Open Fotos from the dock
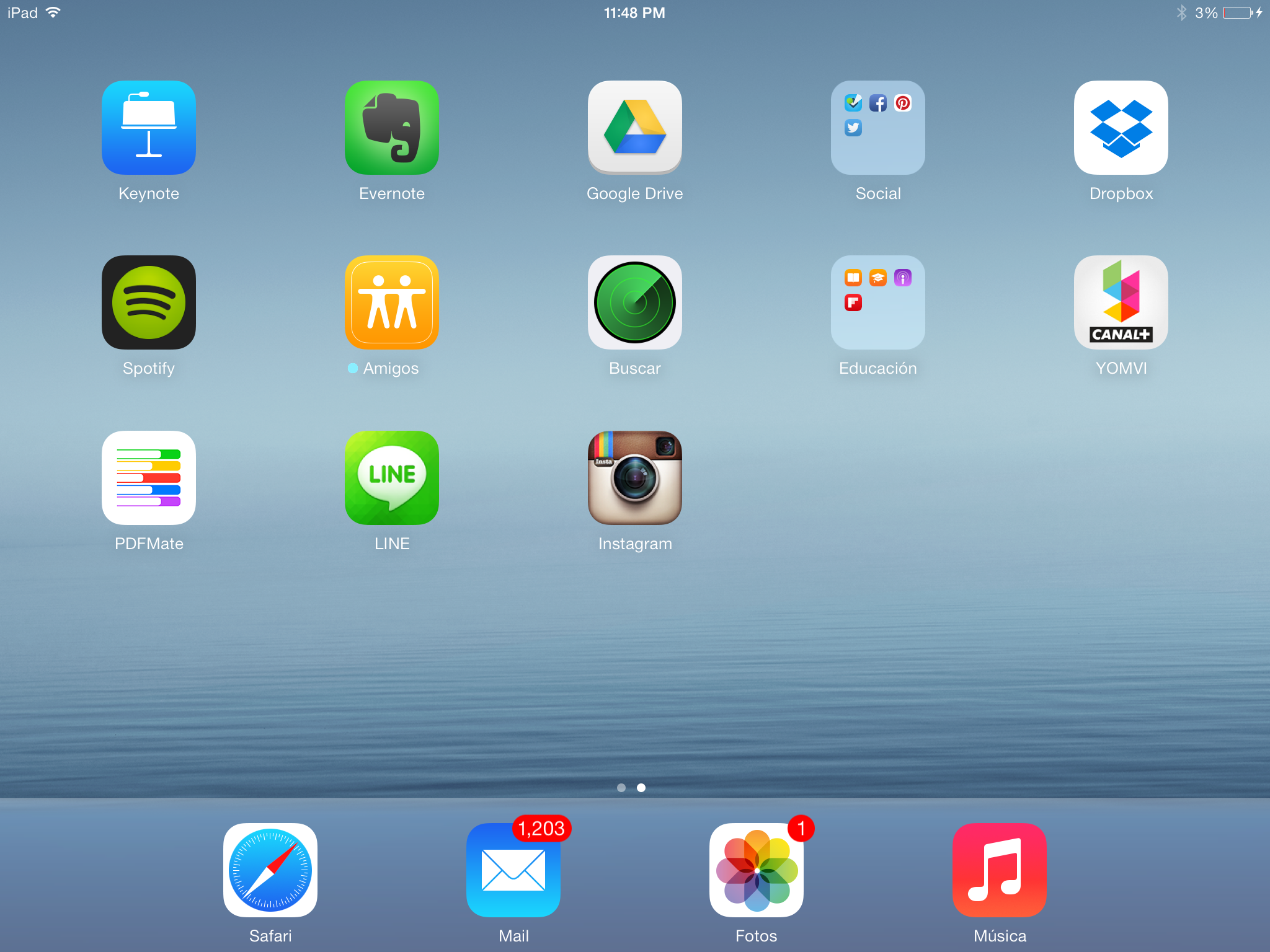Viewport: 1270px width, 952px height. (x=757, y=870)
